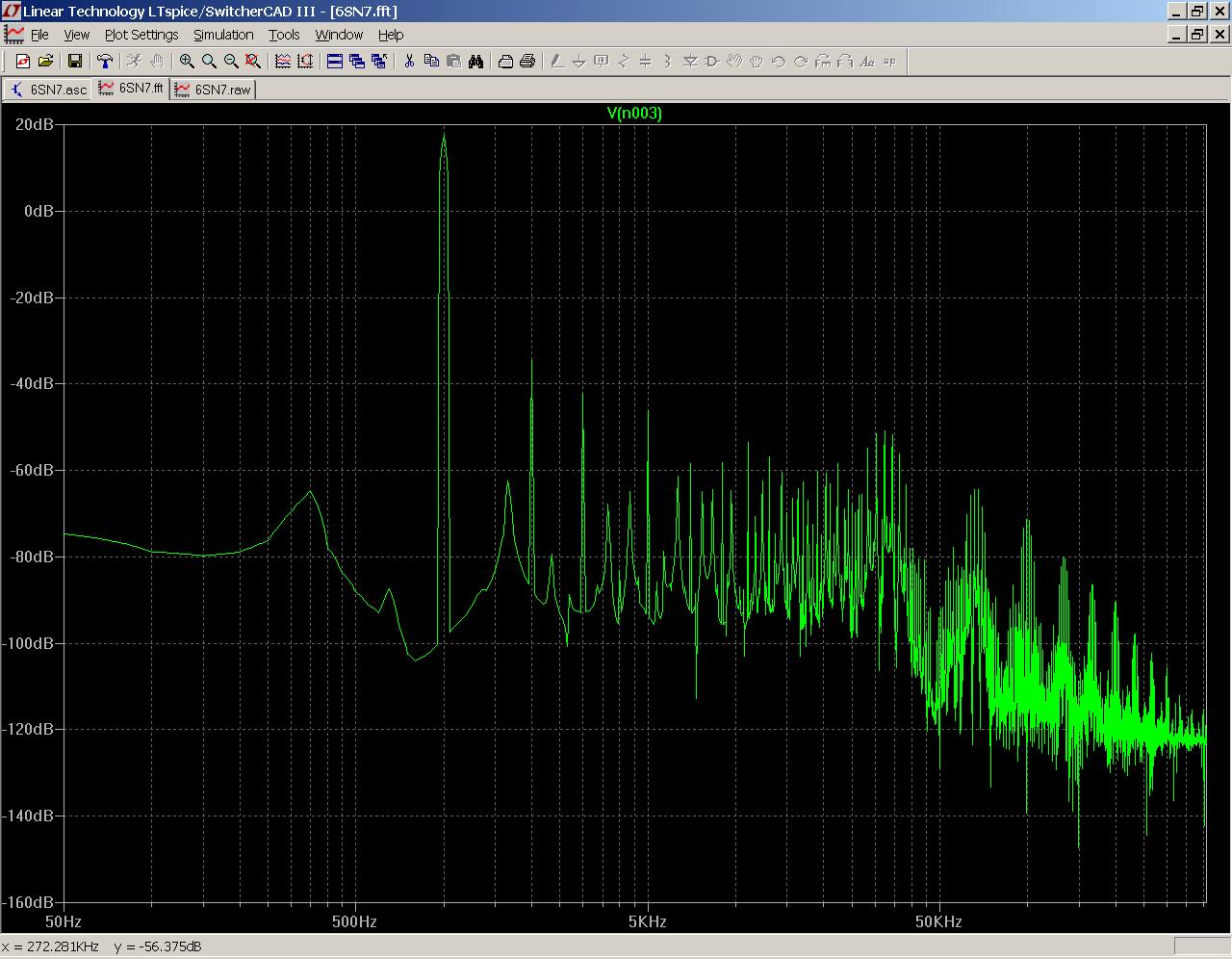Image resolution: width=1232 pixels, height=959 pixels.
Task: Click the V(n003) trace label
Action: (x=634, y=113)
